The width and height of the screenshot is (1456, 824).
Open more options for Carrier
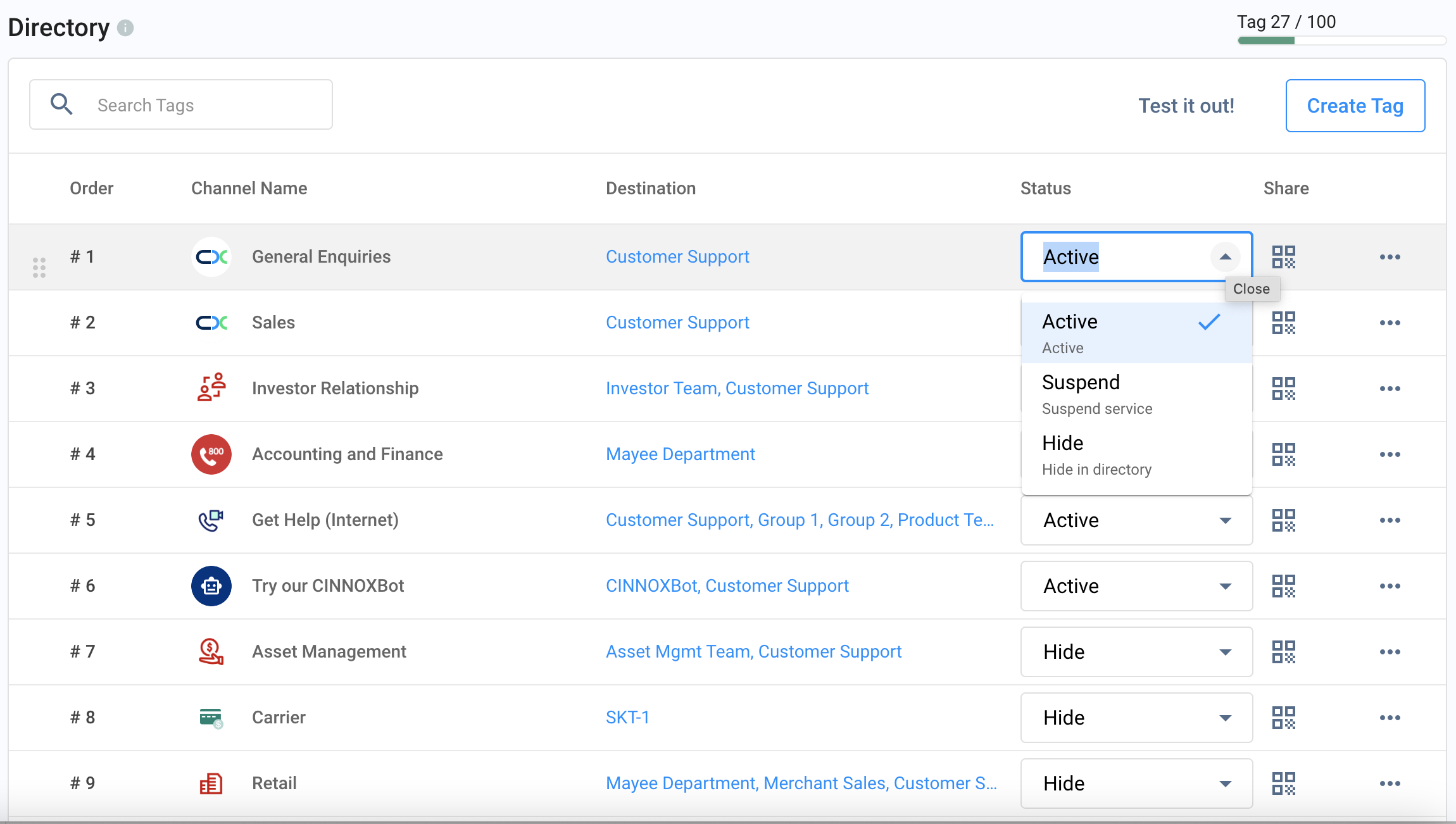(1390, 718)
